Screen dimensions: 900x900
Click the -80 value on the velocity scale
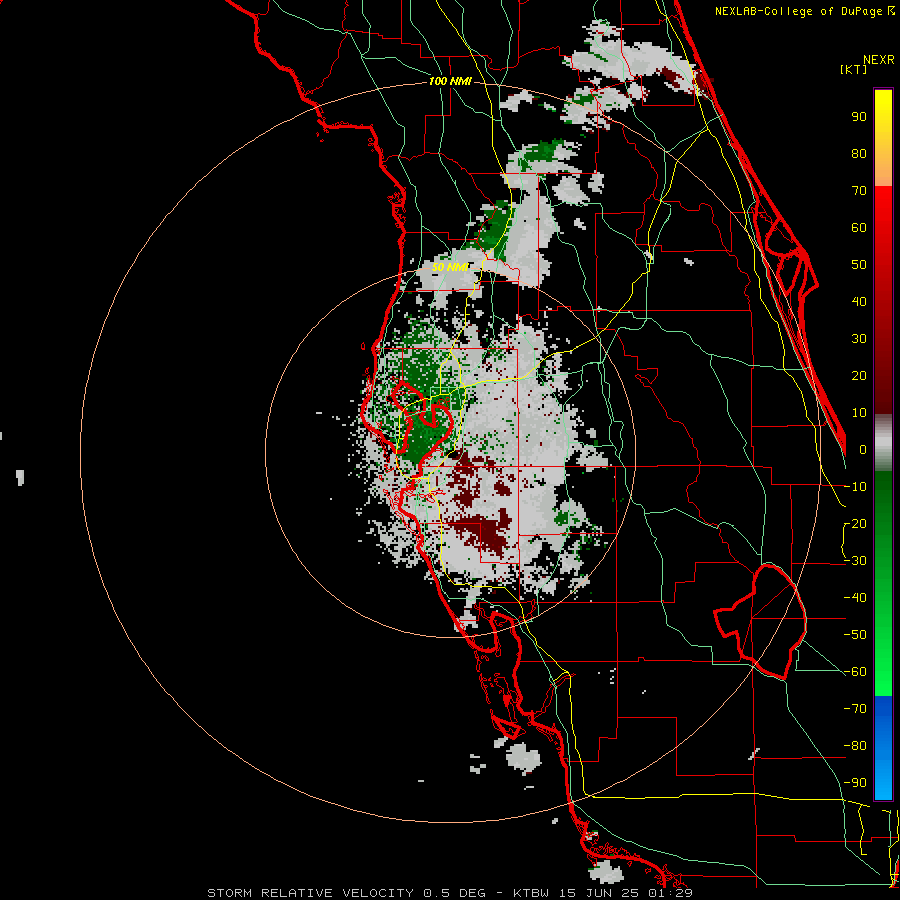coord(855,746)
